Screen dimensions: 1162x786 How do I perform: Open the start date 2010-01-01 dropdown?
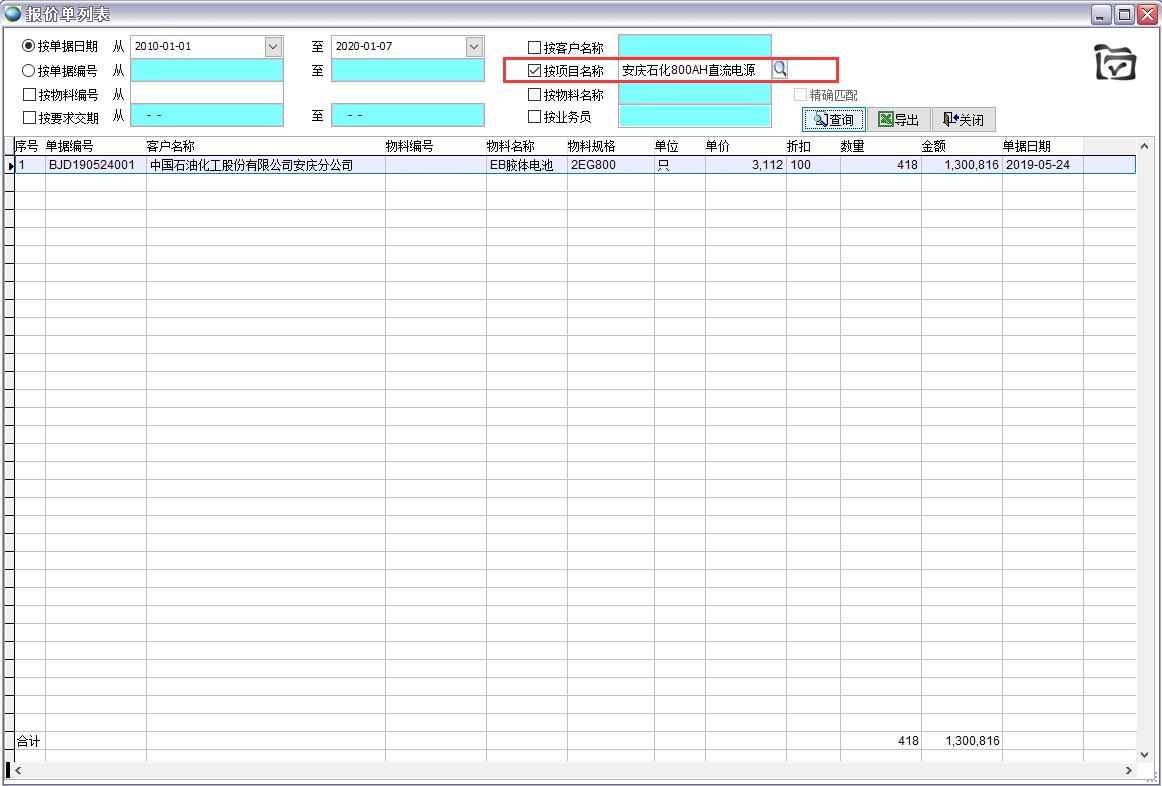tap(273, 47)
